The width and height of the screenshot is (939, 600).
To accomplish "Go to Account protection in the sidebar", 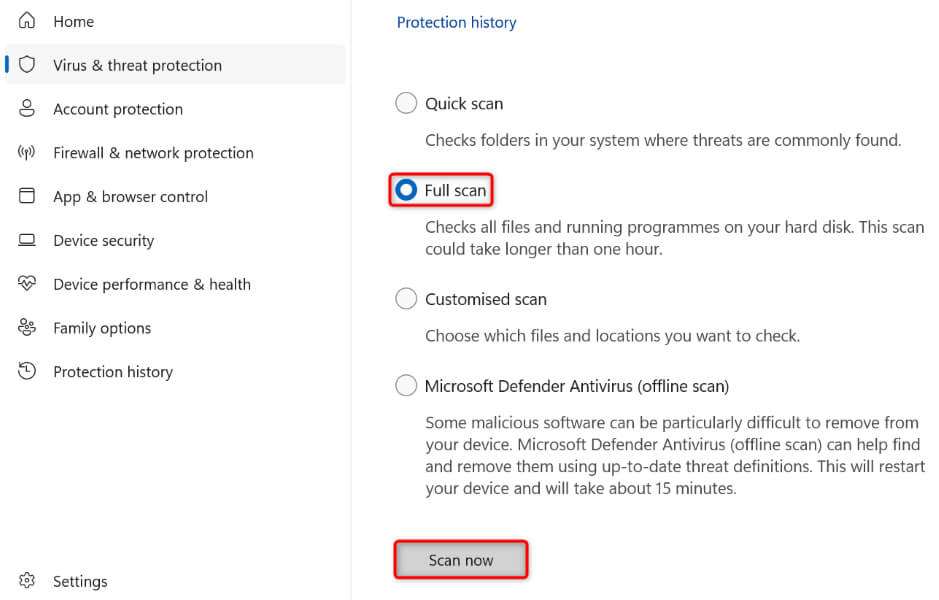I will pos(118,109).
